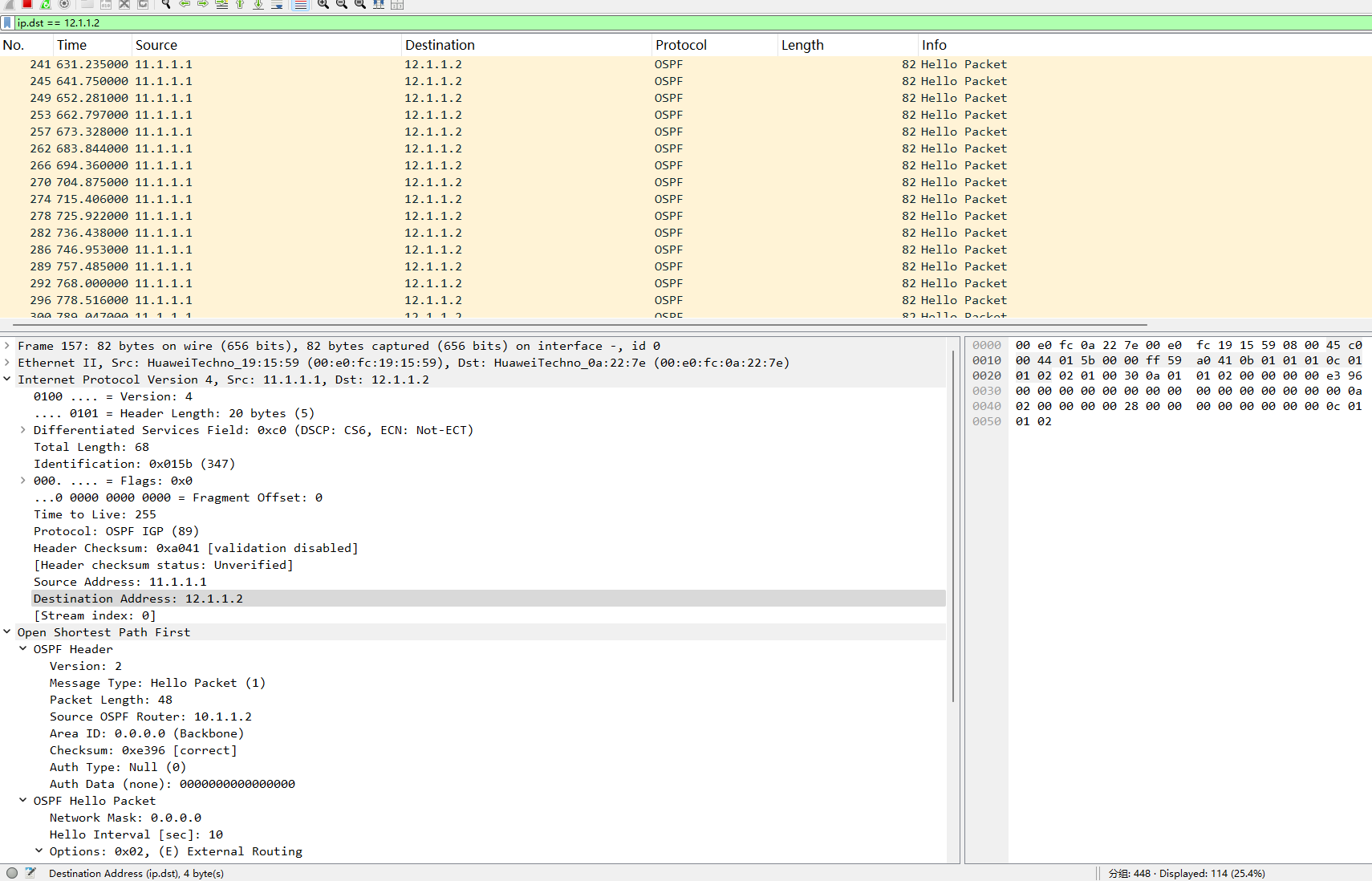
Task: Select the Destination Address: 12.1.1.2 field
Action: (x=489, y=599)
